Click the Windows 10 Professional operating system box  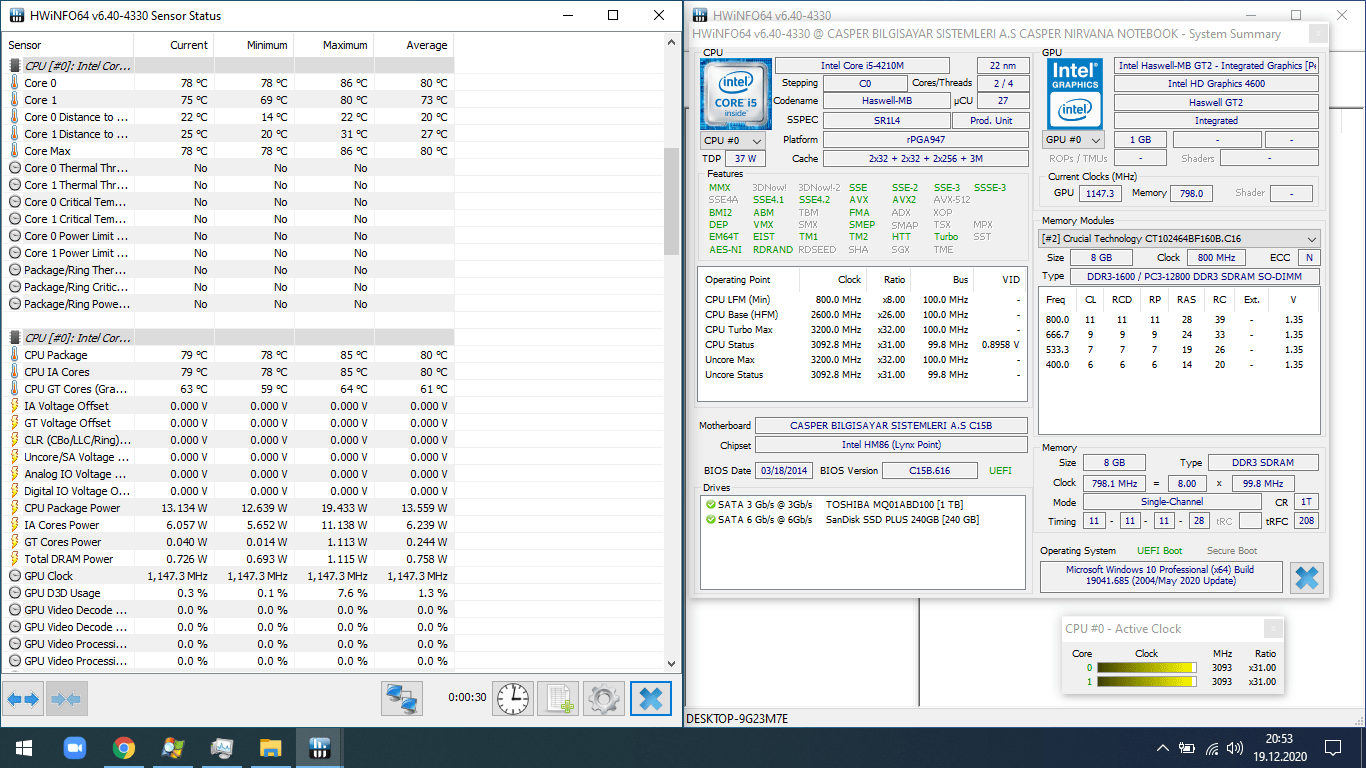tap(1160, 575)
